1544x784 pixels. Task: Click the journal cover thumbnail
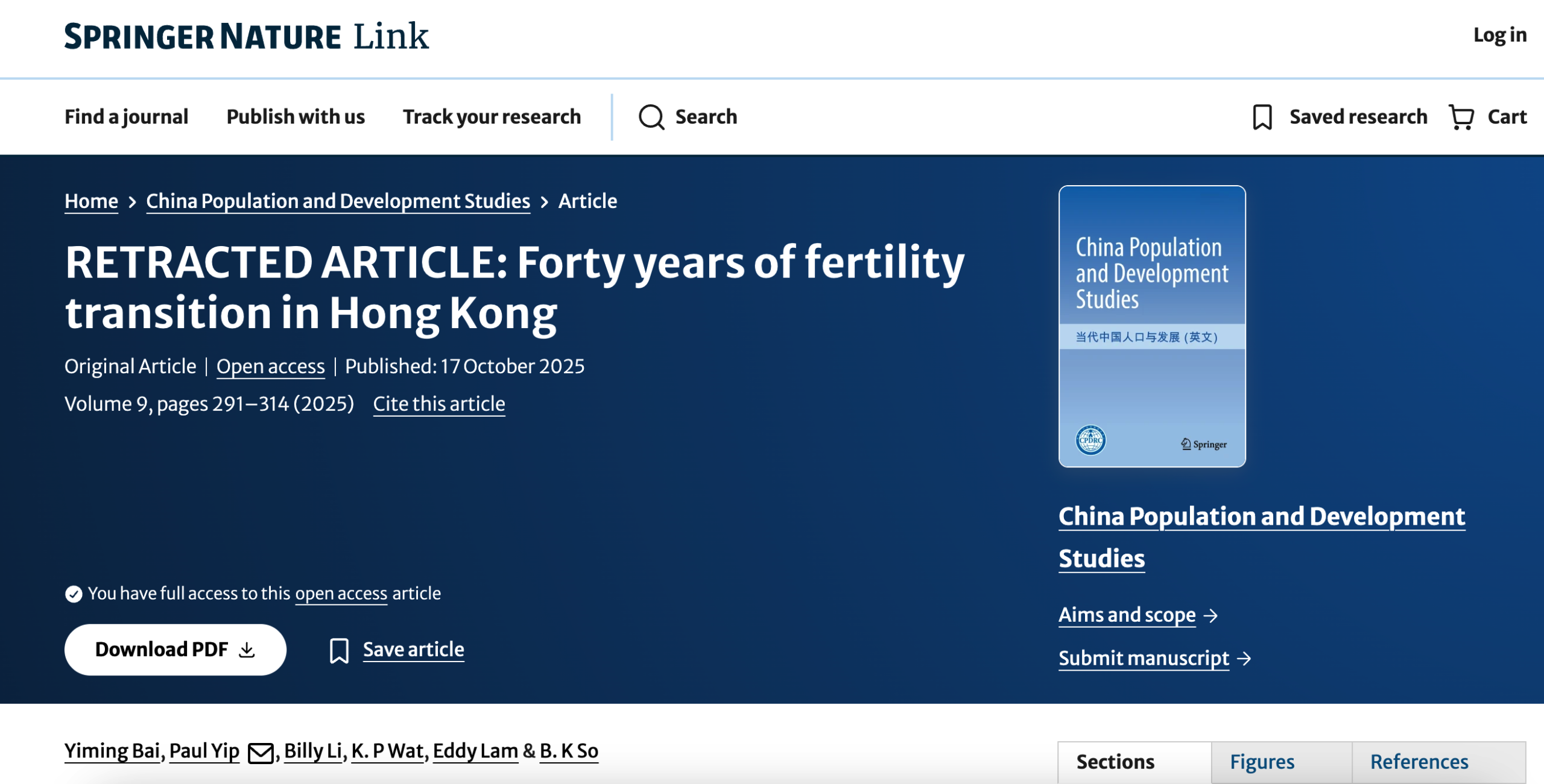[1152, 326]
